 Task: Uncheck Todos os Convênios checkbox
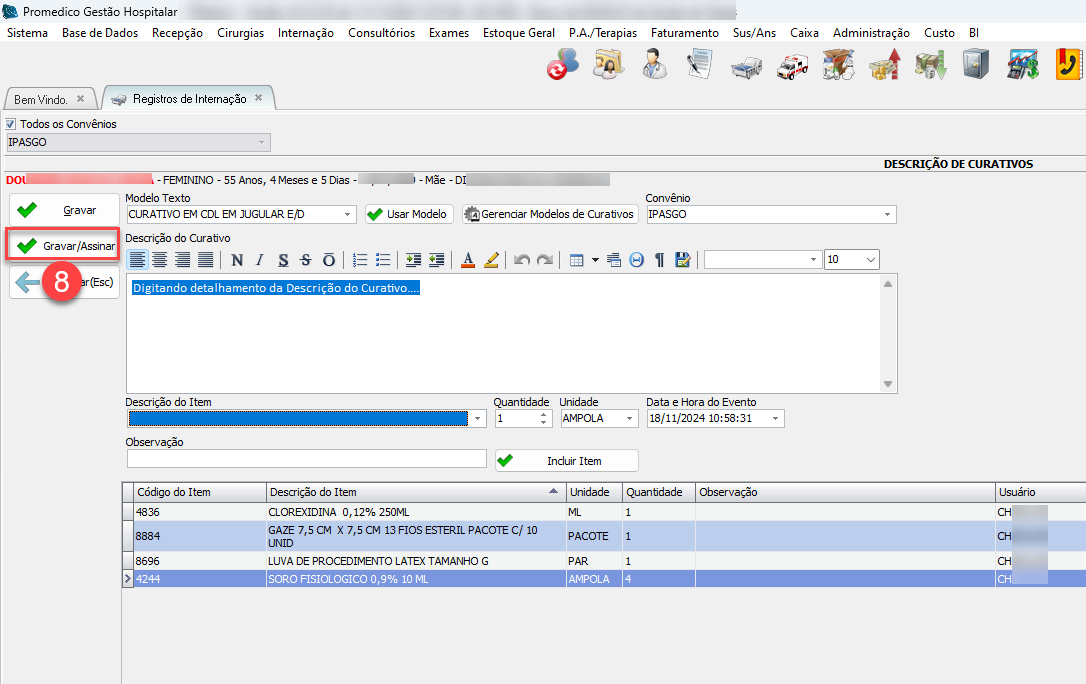pyautogui.click(x=11, y=124)
